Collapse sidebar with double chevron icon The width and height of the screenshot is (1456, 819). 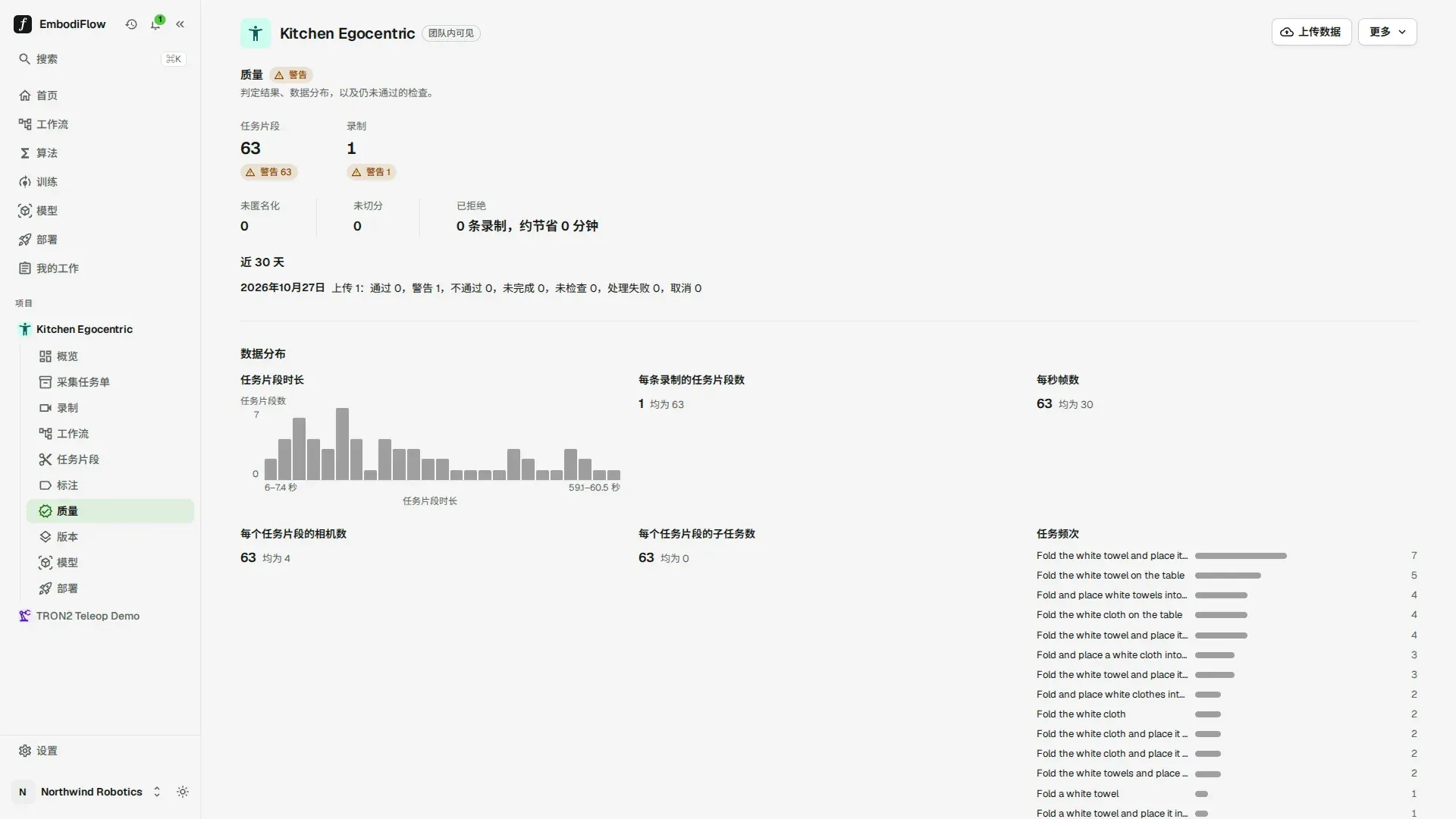click(180, 24)
